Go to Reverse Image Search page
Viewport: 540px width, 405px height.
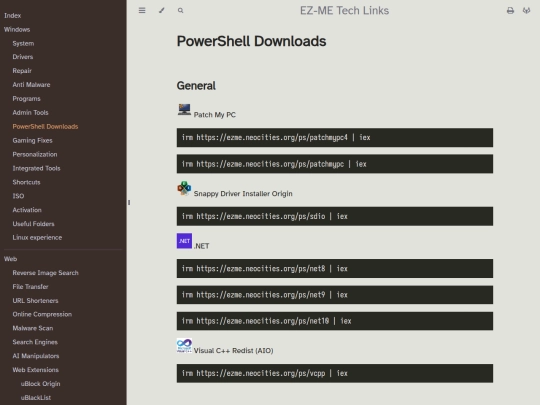45,273
